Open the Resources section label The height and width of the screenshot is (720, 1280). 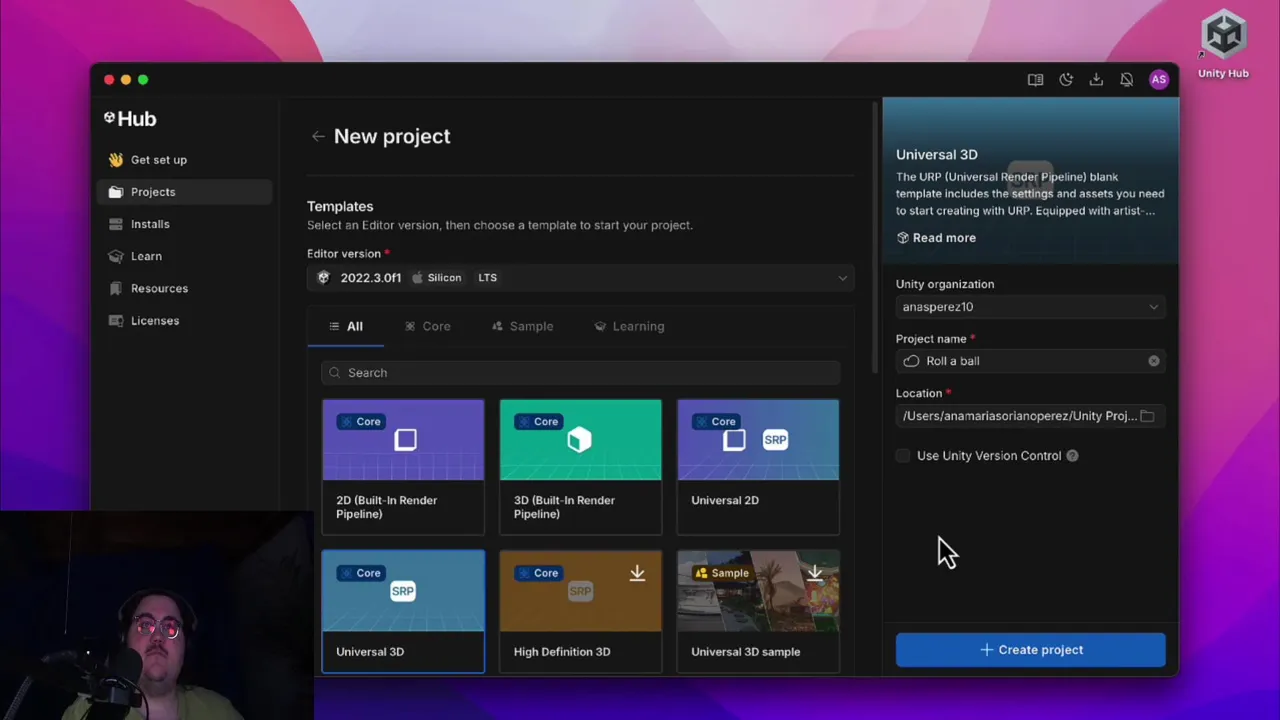159,288
